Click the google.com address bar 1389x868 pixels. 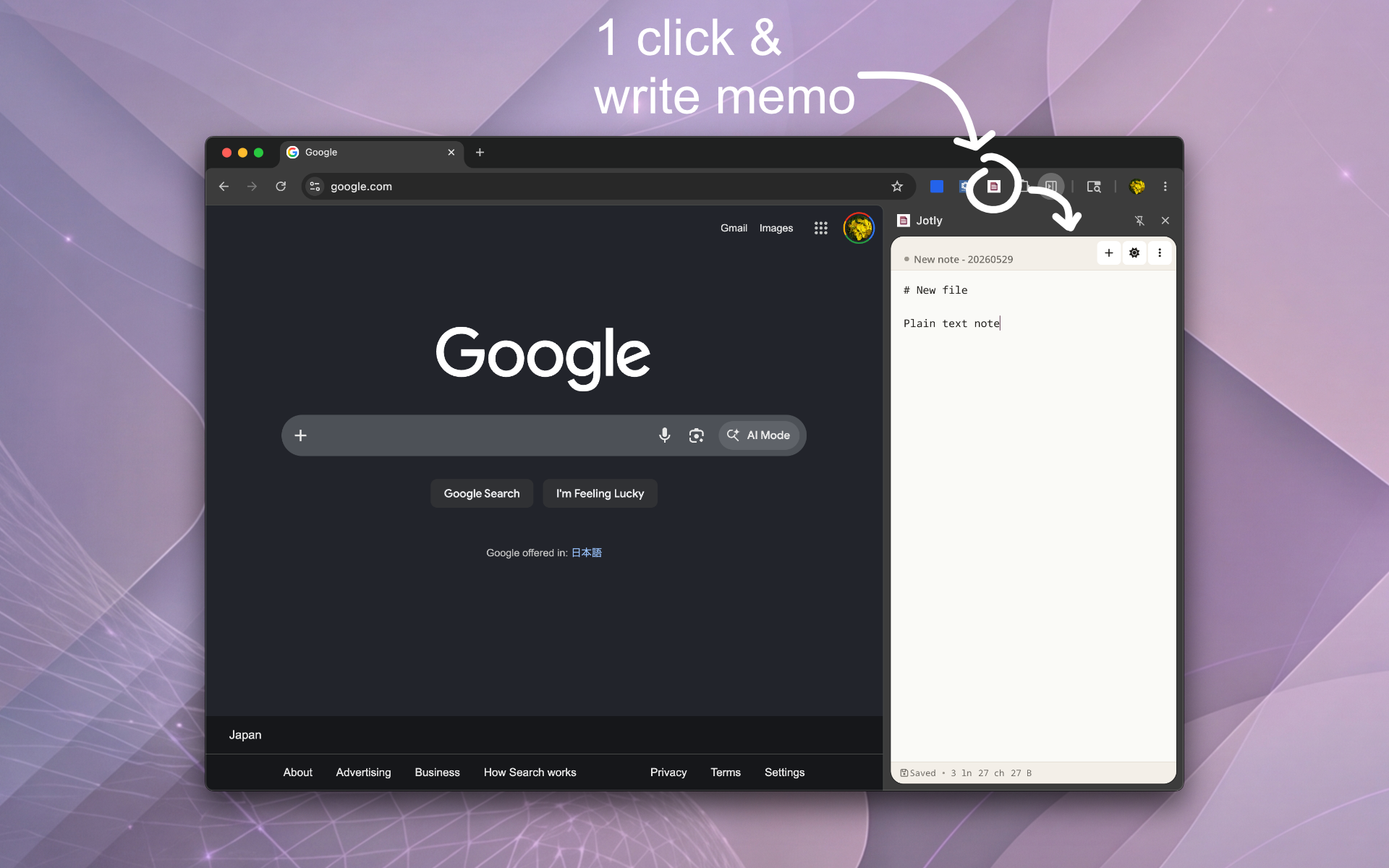coord(608,187)
